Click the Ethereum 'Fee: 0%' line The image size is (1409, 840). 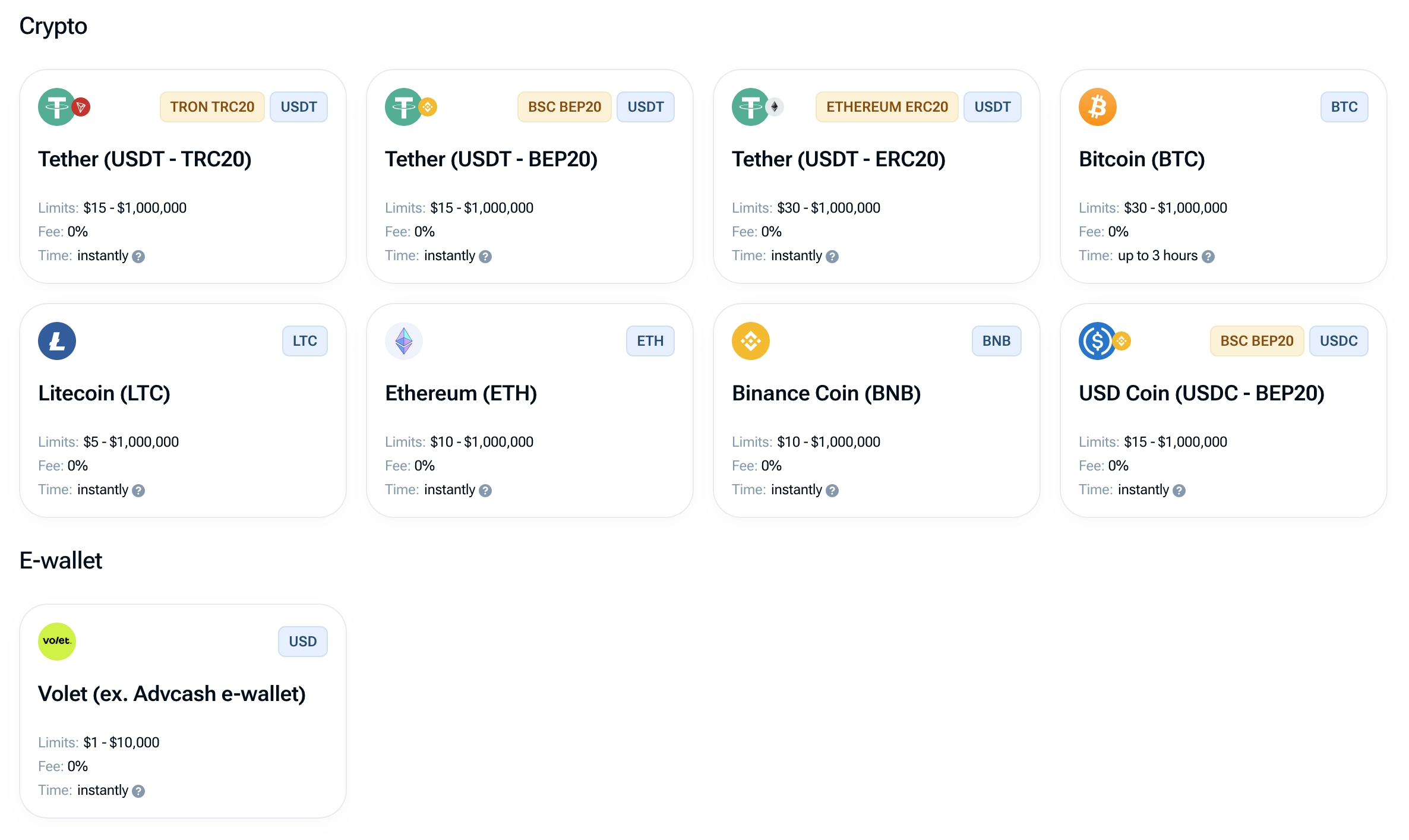[x=410, y=466]
